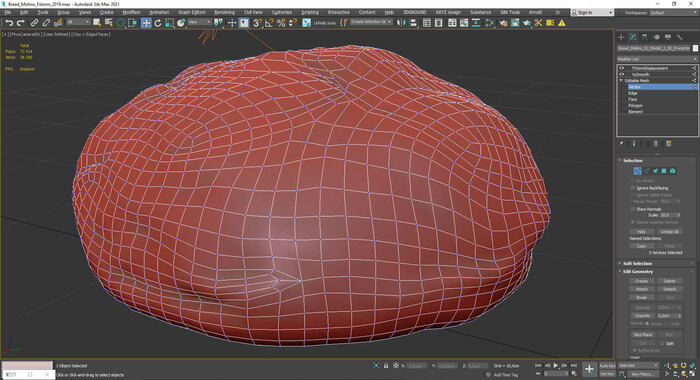Select Local normal radio button

point(667,323)
